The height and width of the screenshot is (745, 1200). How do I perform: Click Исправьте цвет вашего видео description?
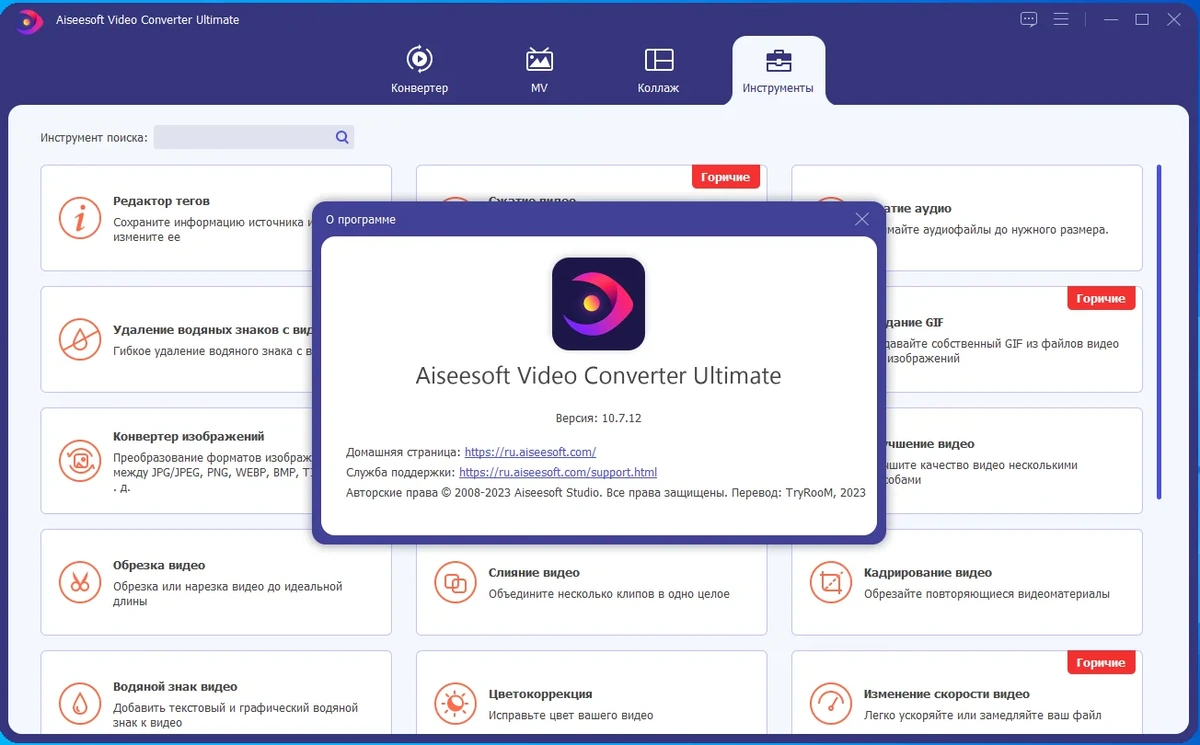(571, 715)
